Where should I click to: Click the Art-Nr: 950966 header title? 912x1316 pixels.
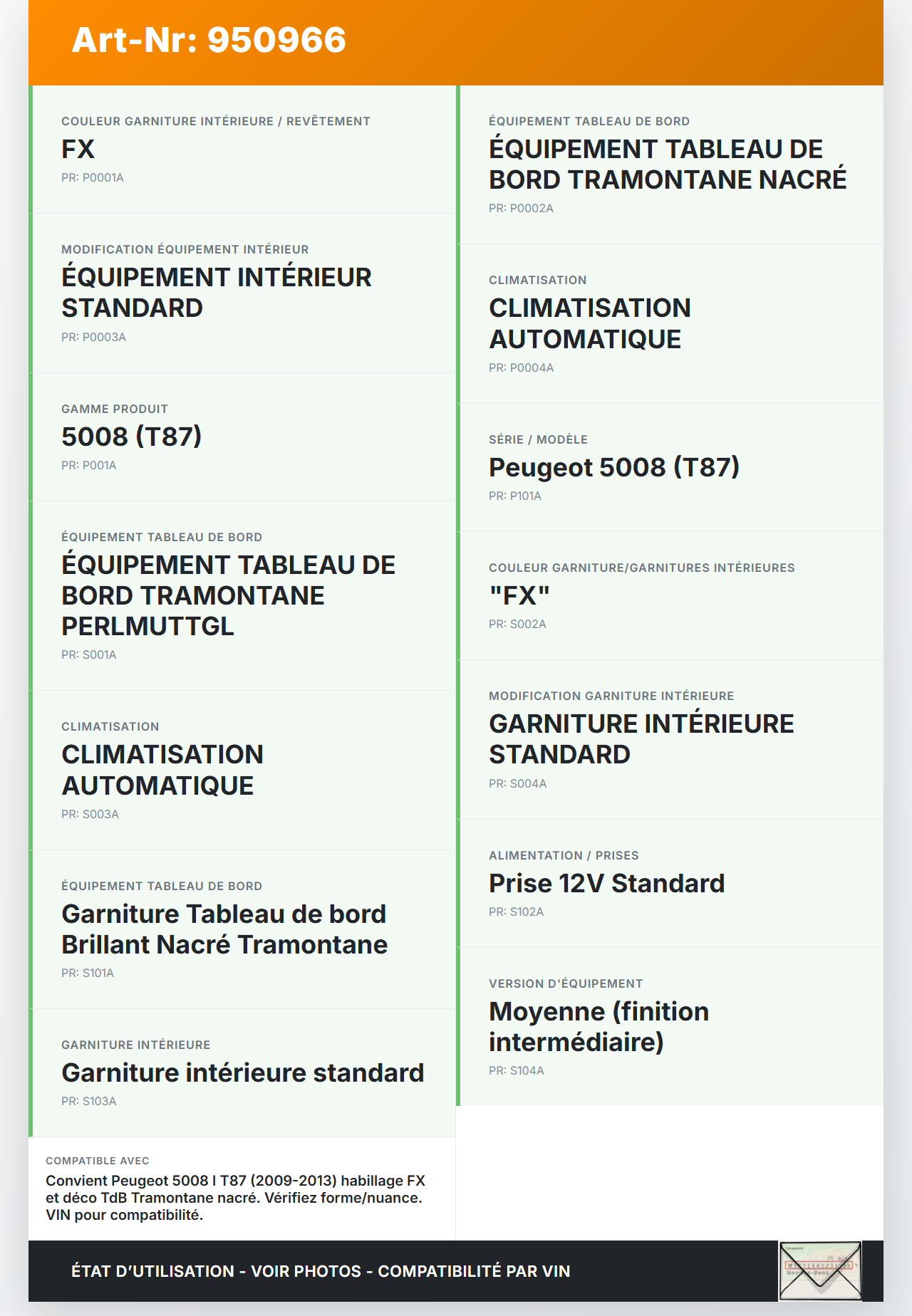209,40
